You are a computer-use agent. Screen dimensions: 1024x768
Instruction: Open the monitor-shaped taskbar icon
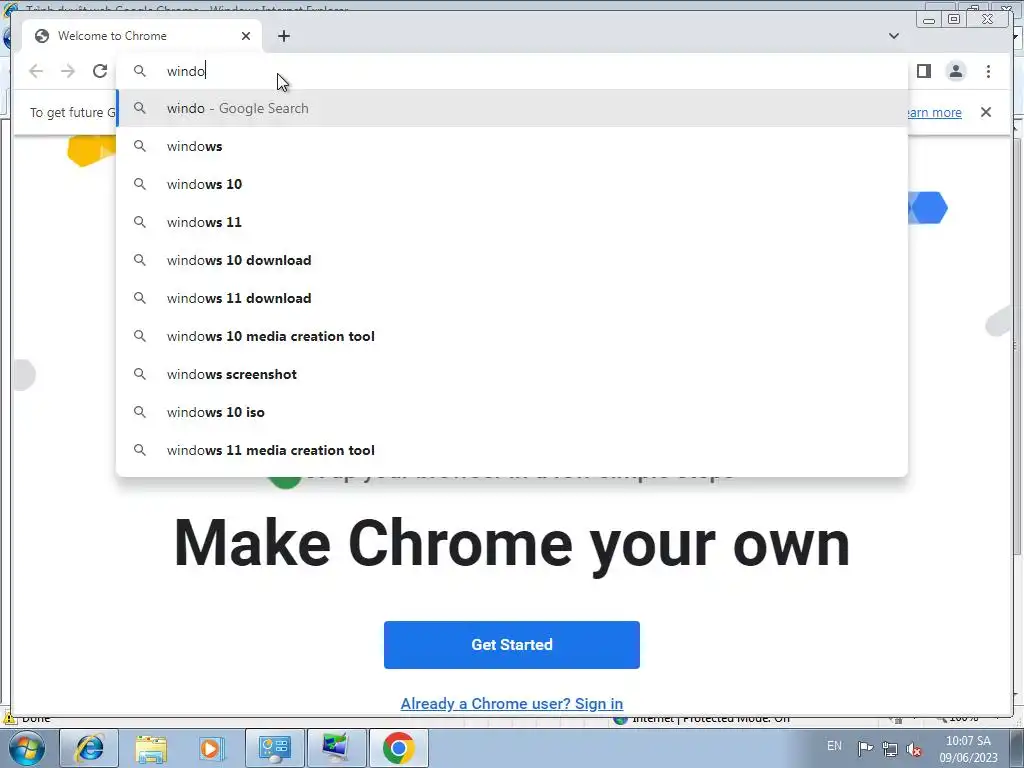coord(336,748)
